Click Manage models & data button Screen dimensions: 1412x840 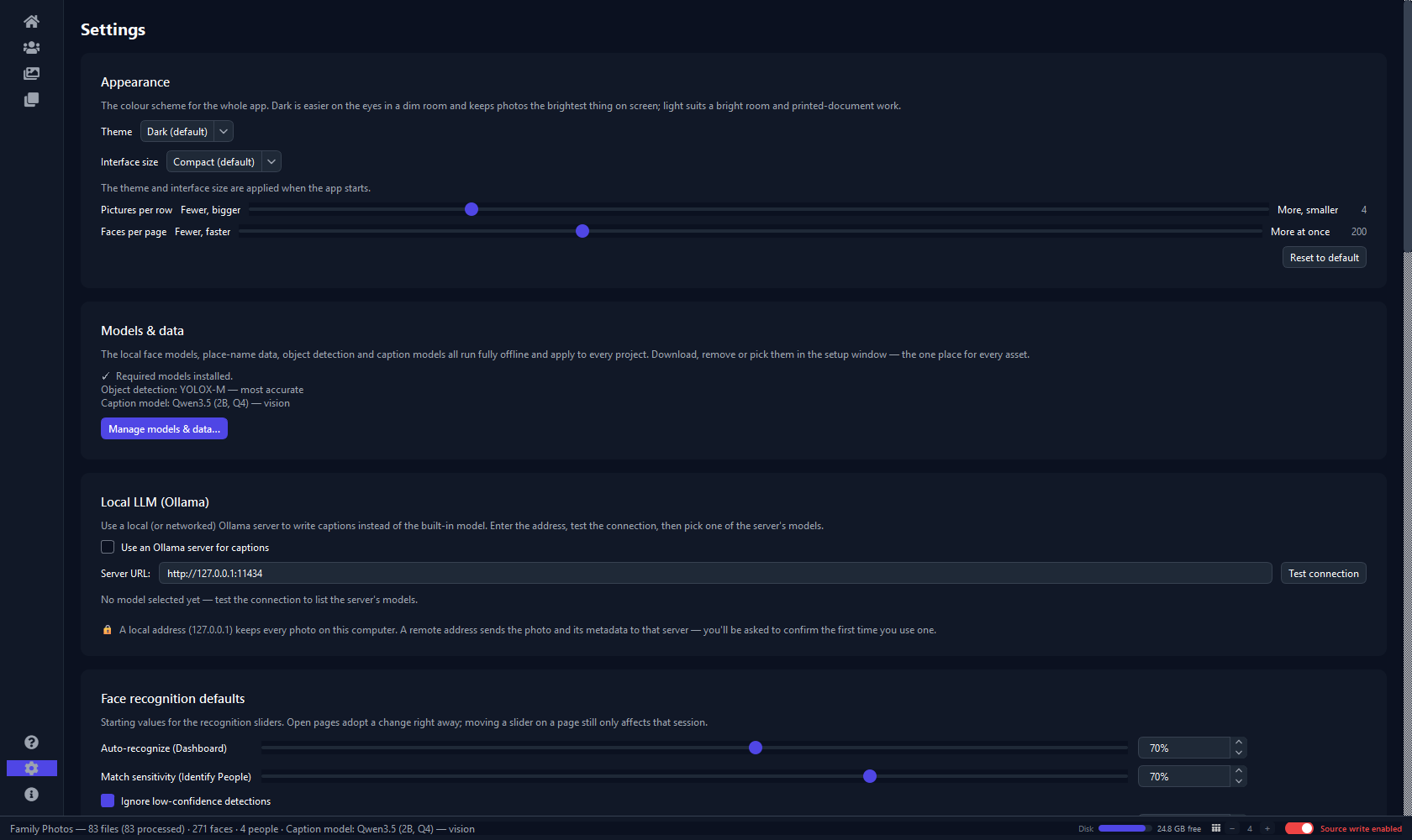(x=164, y=429)
